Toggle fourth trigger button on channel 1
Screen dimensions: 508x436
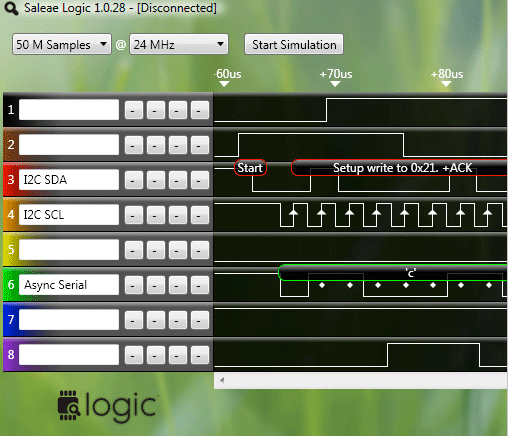tap(200, 110)
